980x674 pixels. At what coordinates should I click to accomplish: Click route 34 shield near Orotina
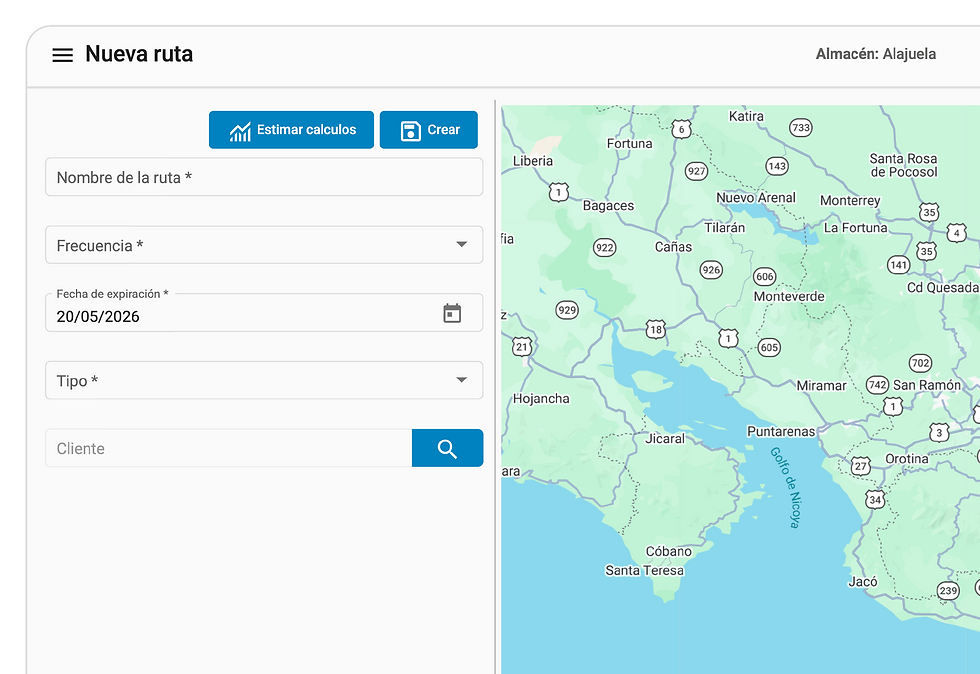(875, 500)
